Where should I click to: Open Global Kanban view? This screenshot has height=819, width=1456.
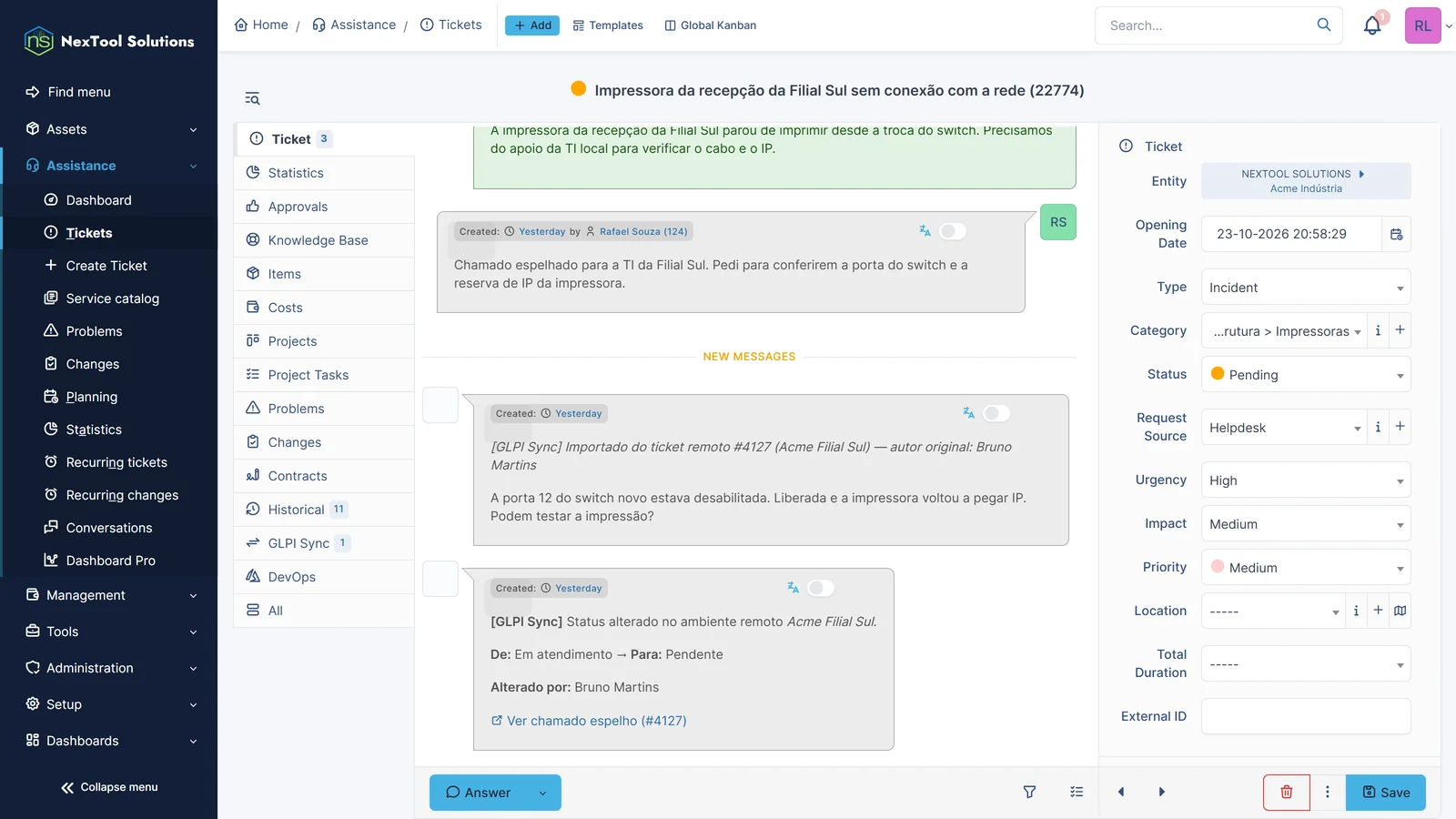pyautogui.click(x=711, y=25)
